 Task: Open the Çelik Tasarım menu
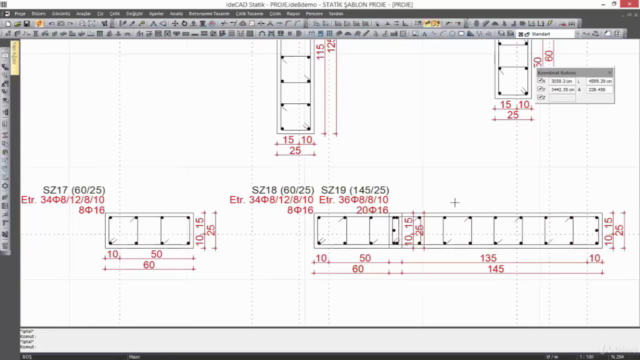[x=249, y=14]
